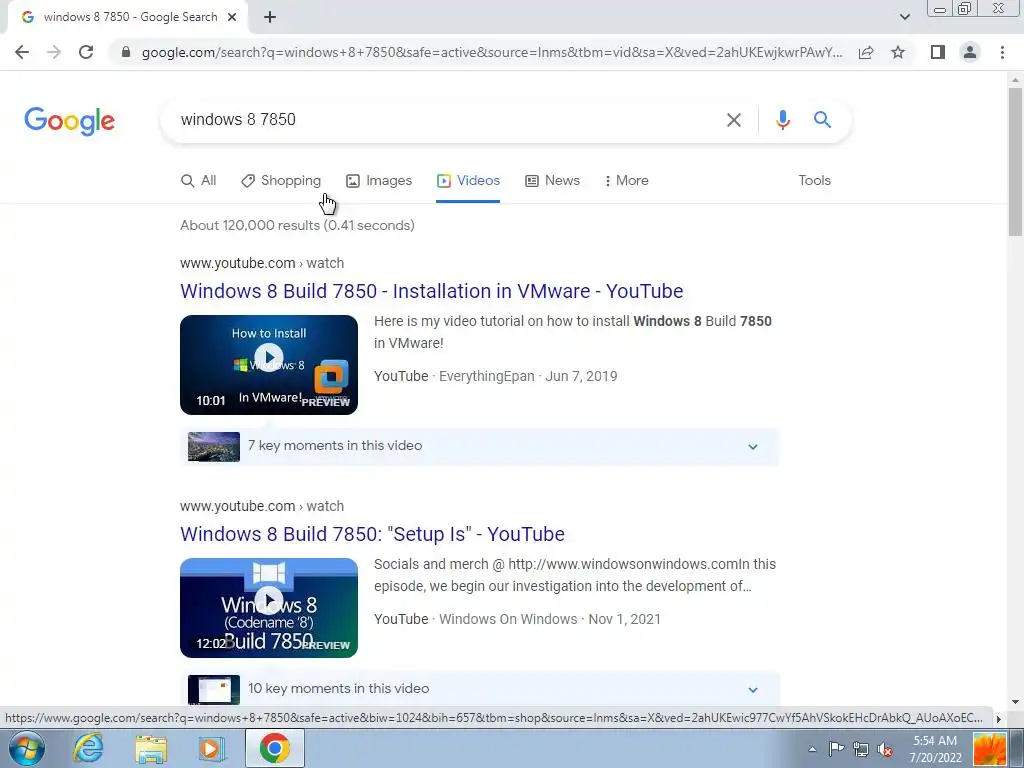Screen dimensions: 1024x768
Task: Click first result's 'www.youtube.com › watch' path
Action: pos(262,263)
